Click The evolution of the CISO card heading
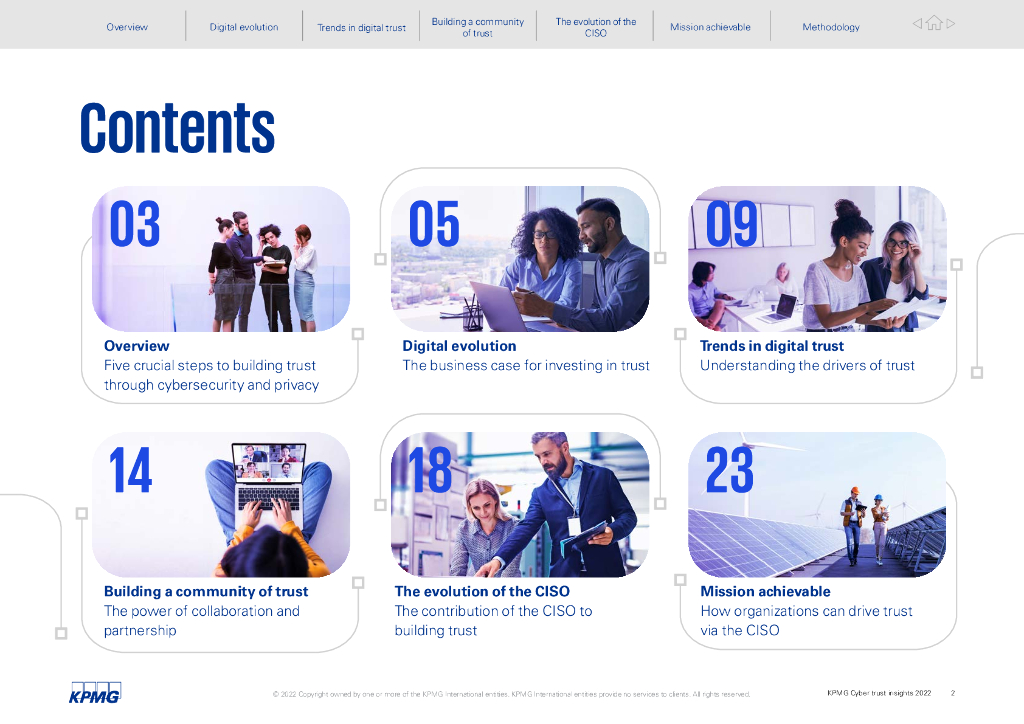Viewport: 1024px width, 724px height. (x=482, y=591)
